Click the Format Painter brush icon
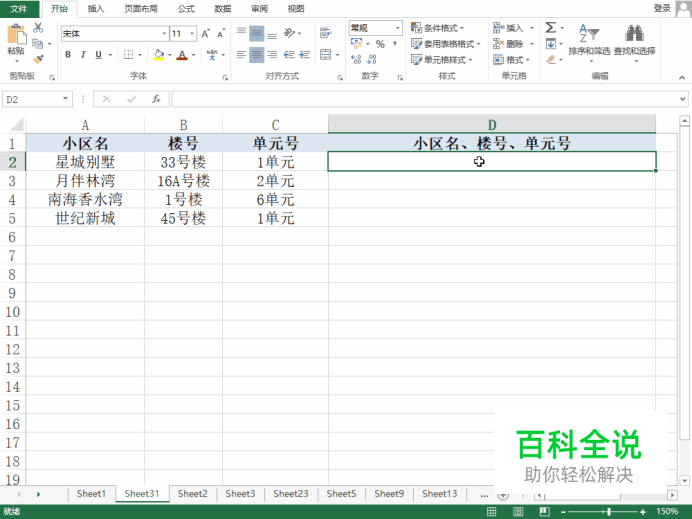692x519 pixels. (x=38, y=58)
